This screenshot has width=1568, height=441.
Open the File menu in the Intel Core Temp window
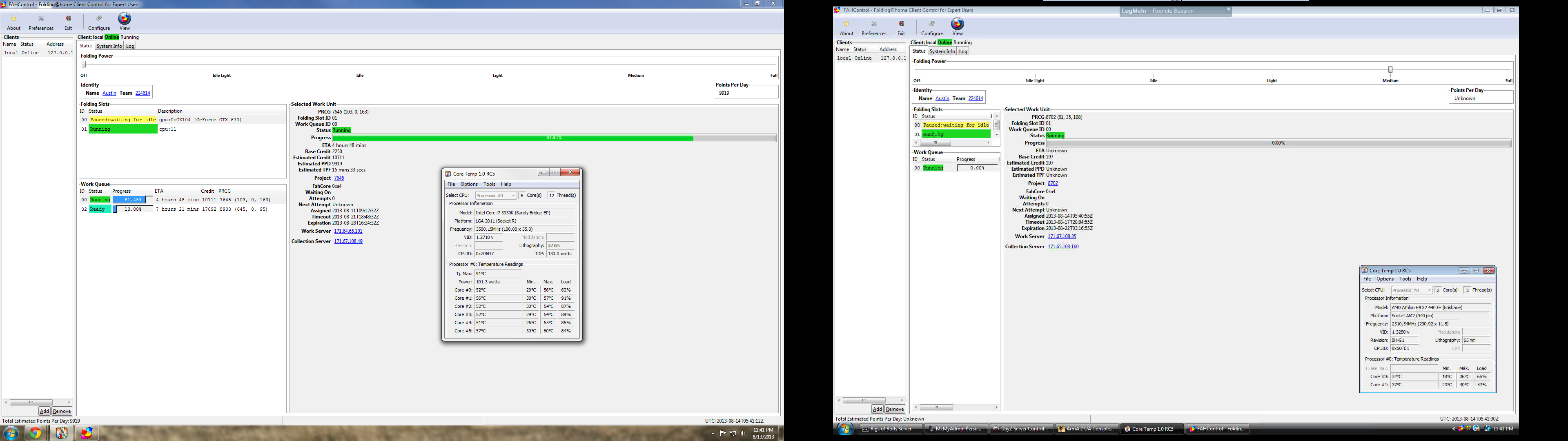(x=451, y=184)
